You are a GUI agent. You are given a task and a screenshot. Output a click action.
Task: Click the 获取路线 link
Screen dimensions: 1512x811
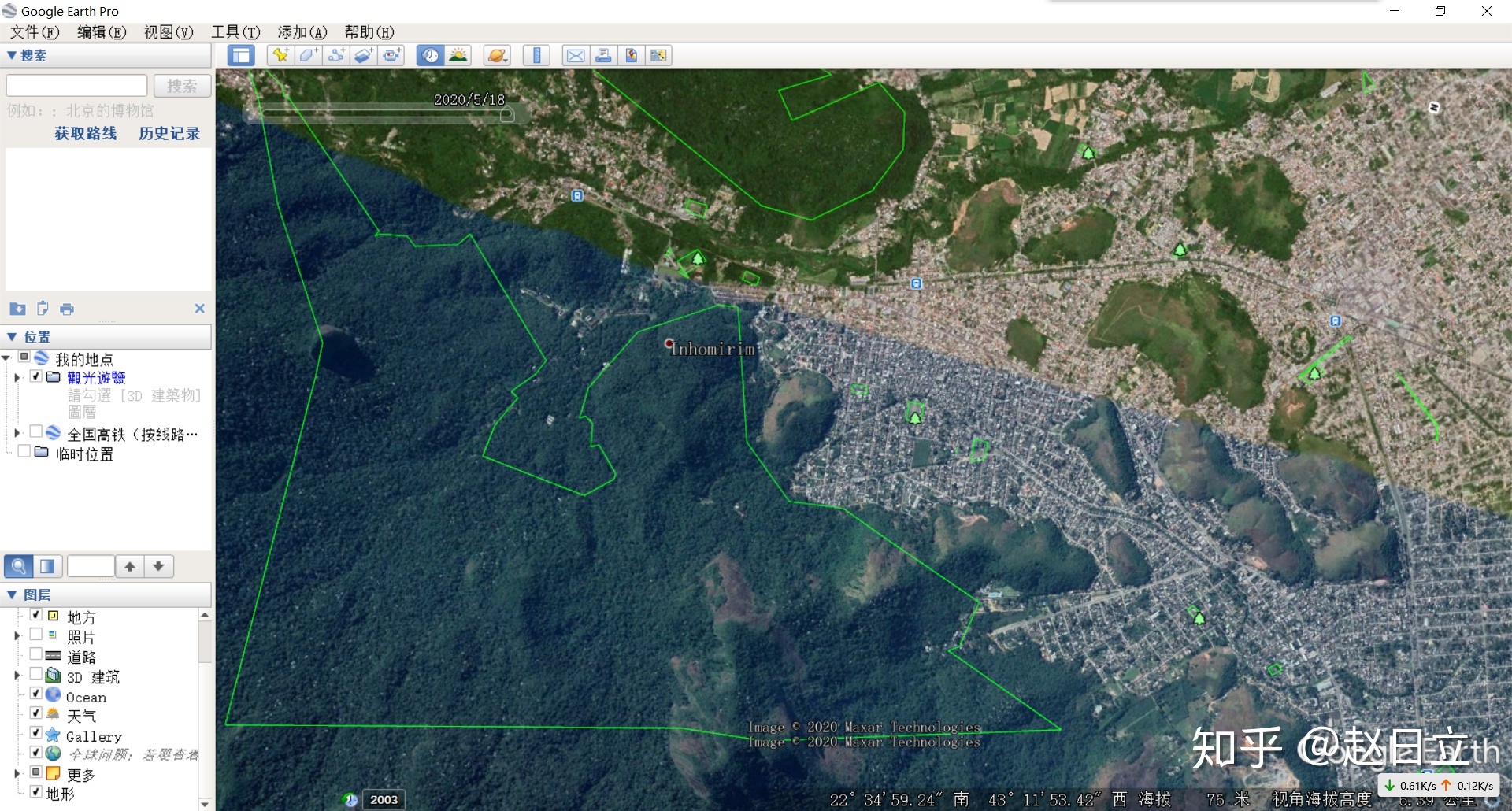coord(86,133)
